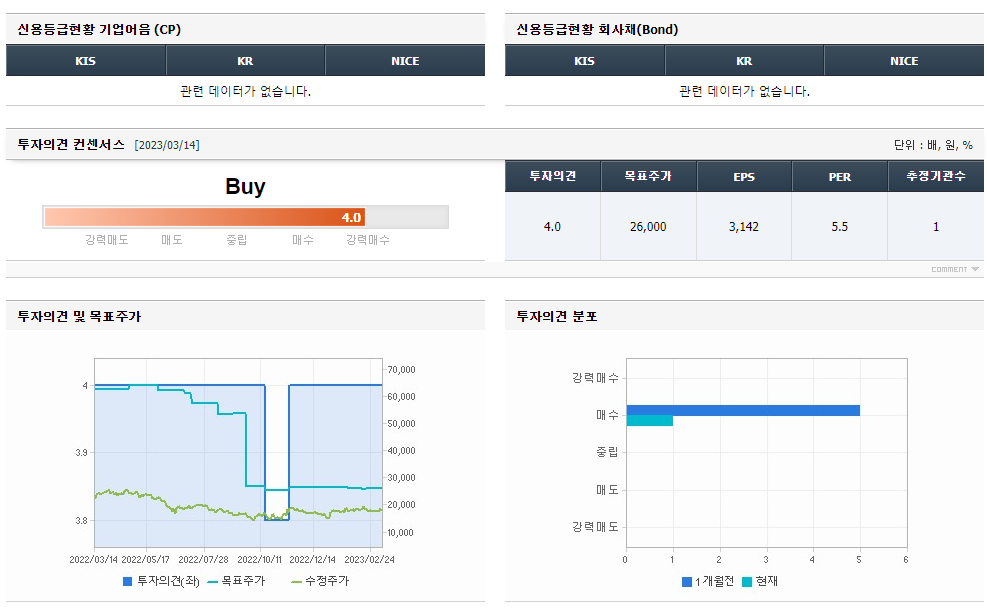Click the 단위 : 배, 원, % note

point(933,145)
